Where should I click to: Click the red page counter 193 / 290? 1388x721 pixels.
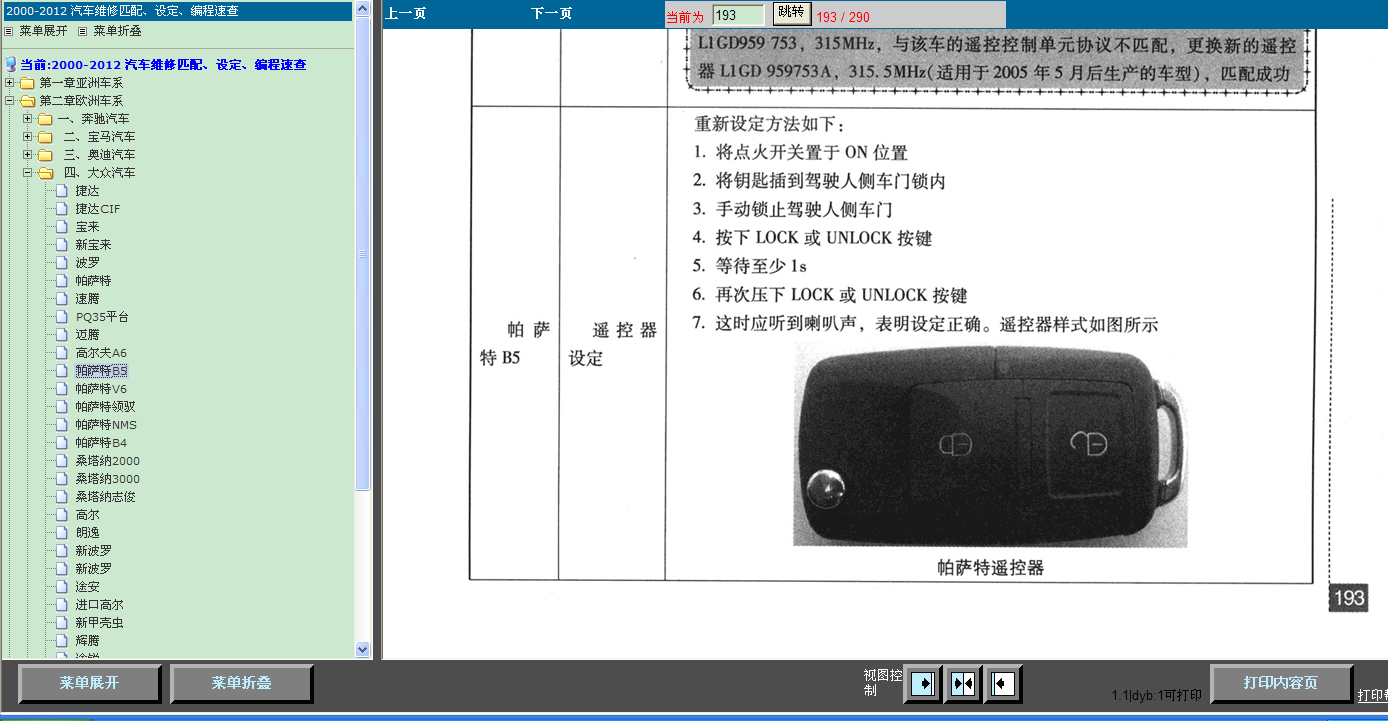coord(843,17)
